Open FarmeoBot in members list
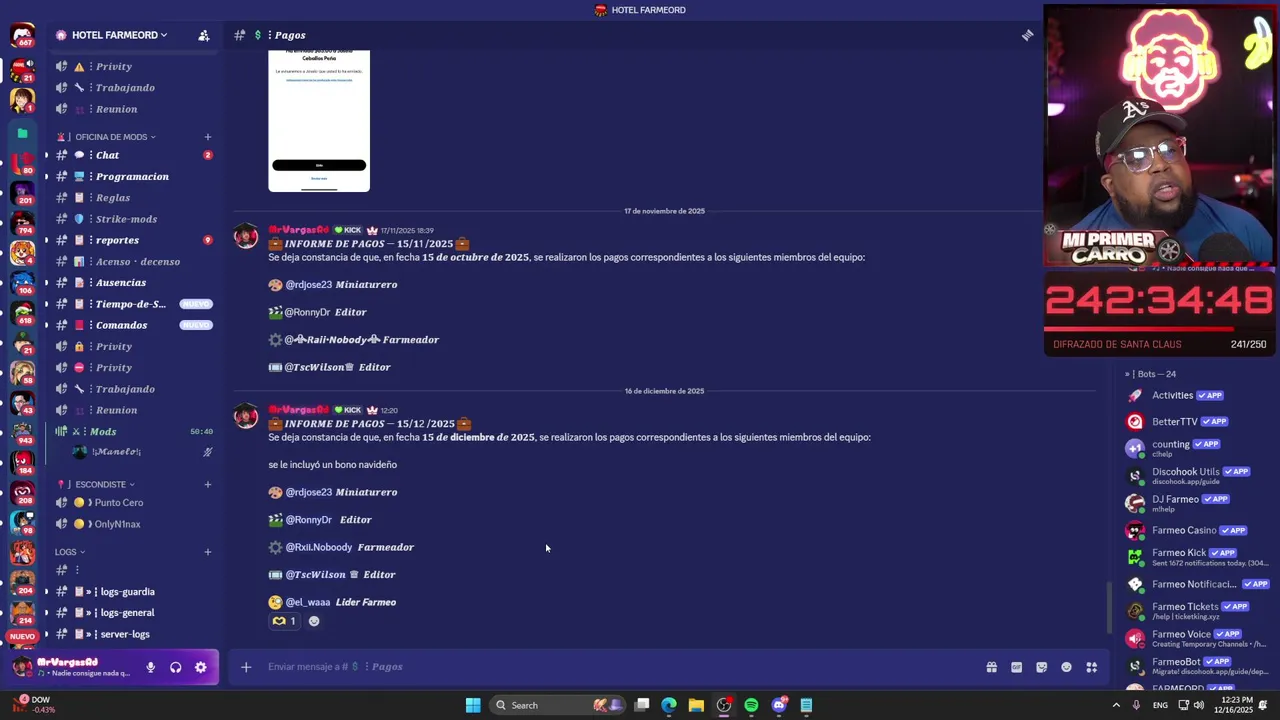The width and height of the screenshot is (1280, 720). pos(1197,666)
